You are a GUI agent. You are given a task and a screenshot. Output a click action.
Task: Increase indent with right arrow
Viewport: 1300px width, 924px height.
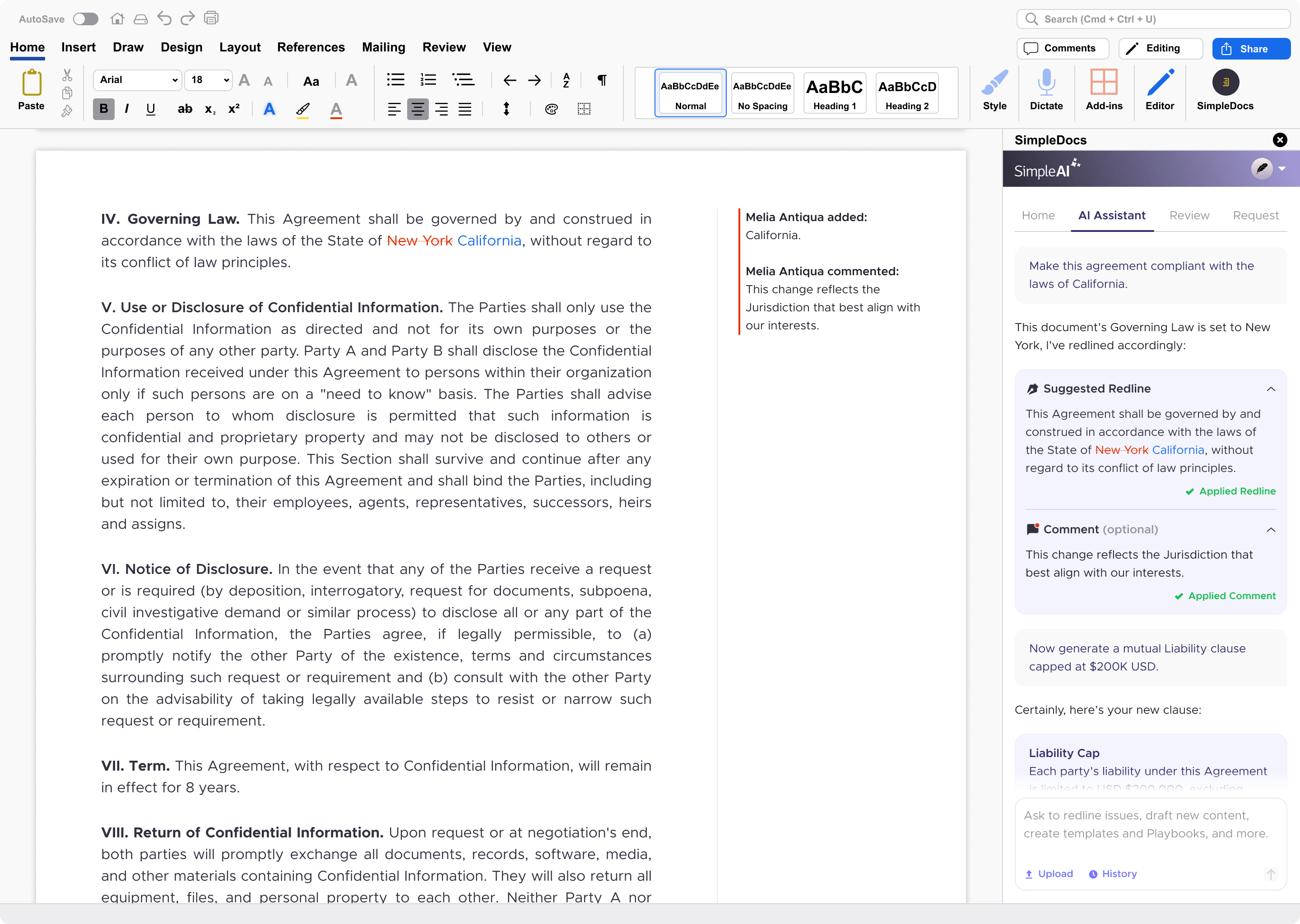(x=534, y=80)
